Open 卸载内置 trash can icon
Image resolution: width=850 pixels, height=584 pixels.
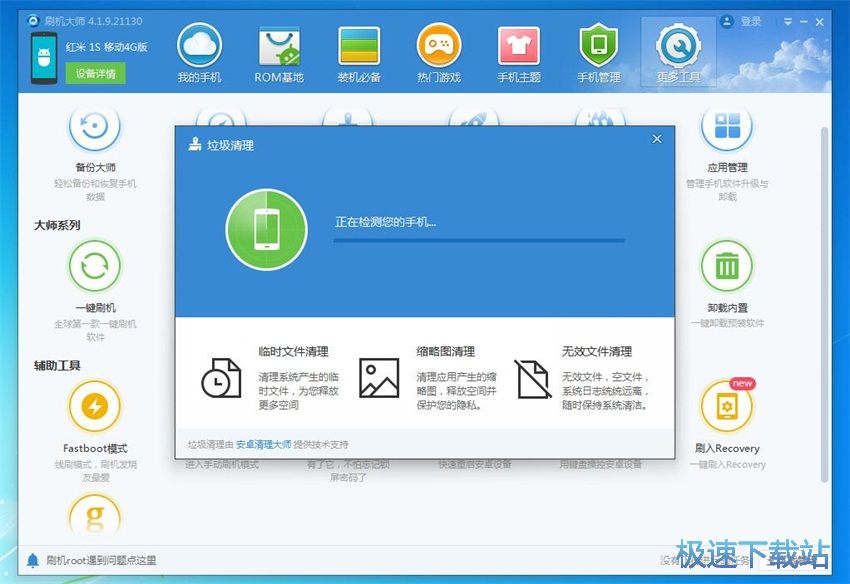[727, 266]
